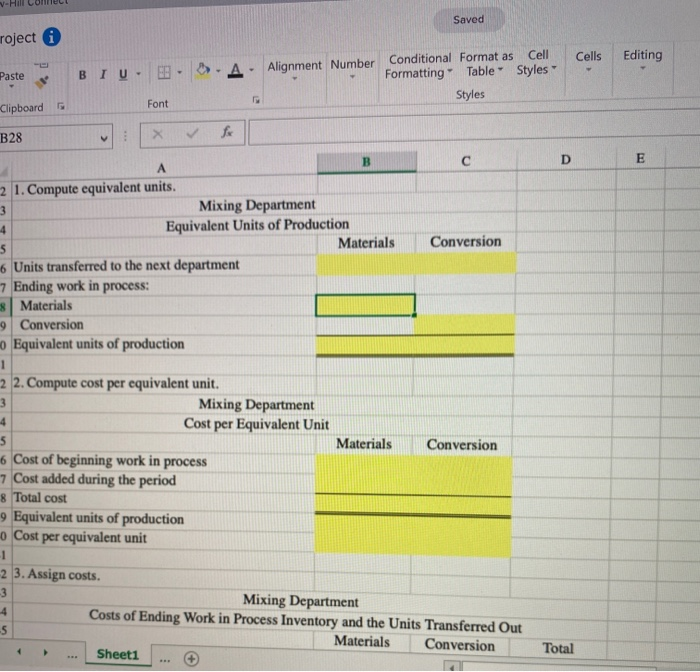The image size is (700, 672).
Task: Select 'Cost of beginning work in process' cell
Action: 163,460
